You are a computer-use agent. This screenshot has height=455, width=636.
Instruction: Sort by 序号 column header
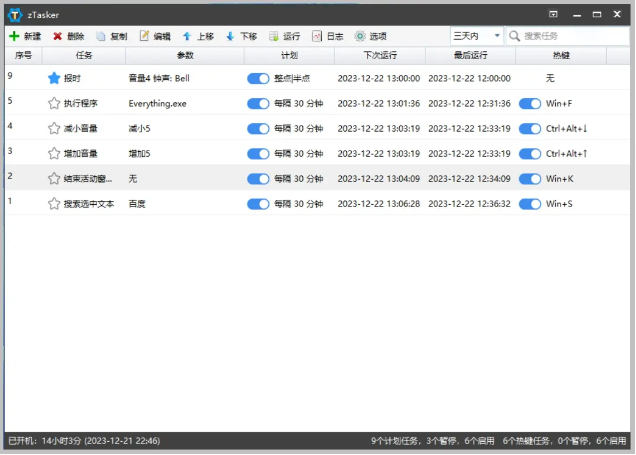click(x=24, y=56)
